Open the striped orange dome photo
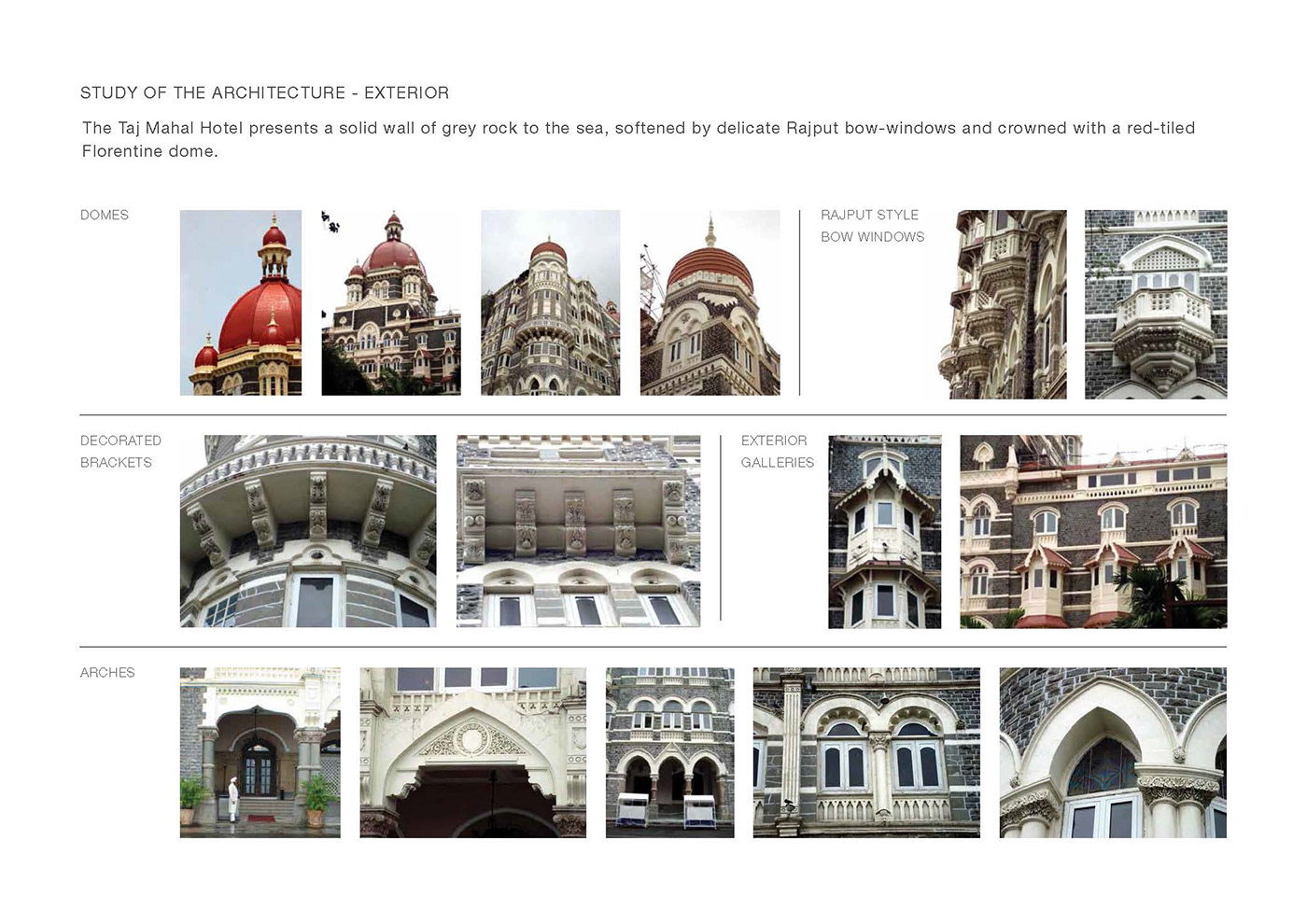 click(x=710, y=302)
